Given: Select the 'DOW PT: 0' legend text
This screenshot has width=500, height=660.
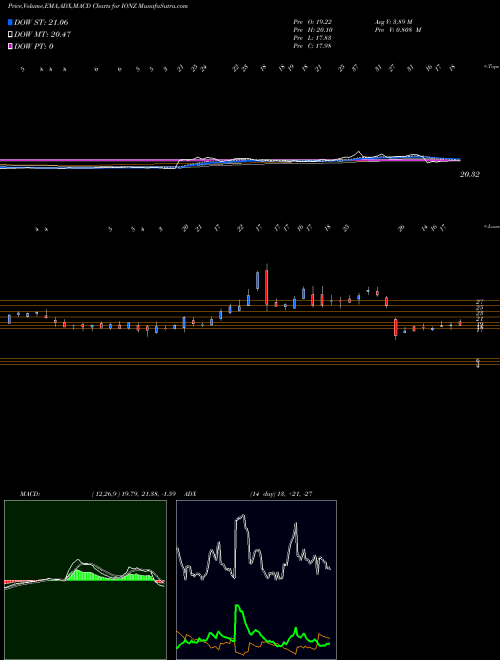Looking at the screenshot, I should 34,46.
